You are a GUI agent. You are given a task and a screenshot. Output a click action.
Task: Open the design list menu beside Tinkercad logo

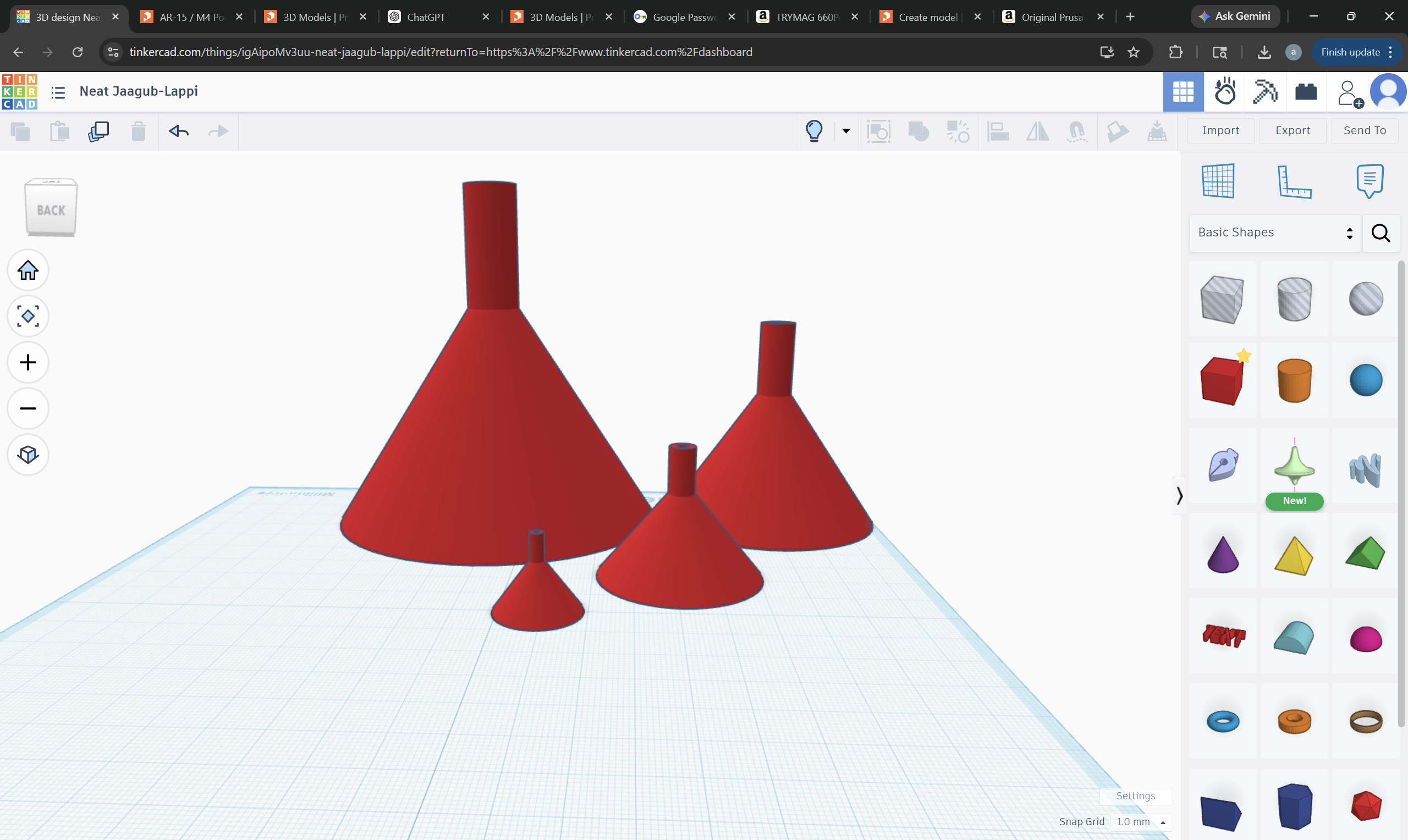(58, 92)
